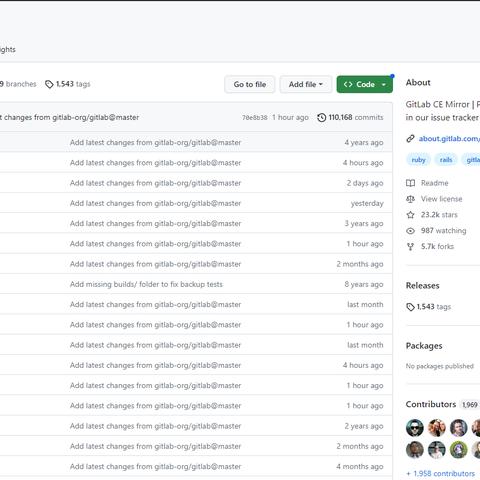Click the eye icon beside 987 watching
This screenshot has width=480, height=480.
pos(410,231)
